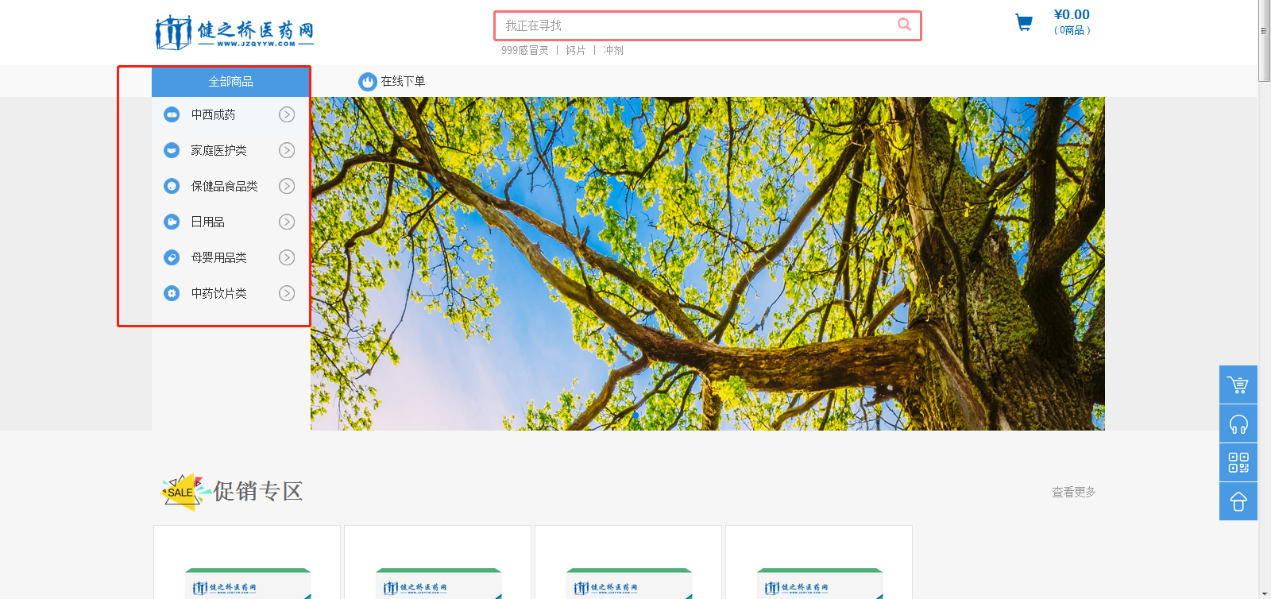Expand the 中药饮片类 category arrow

[x=287, y=293]
